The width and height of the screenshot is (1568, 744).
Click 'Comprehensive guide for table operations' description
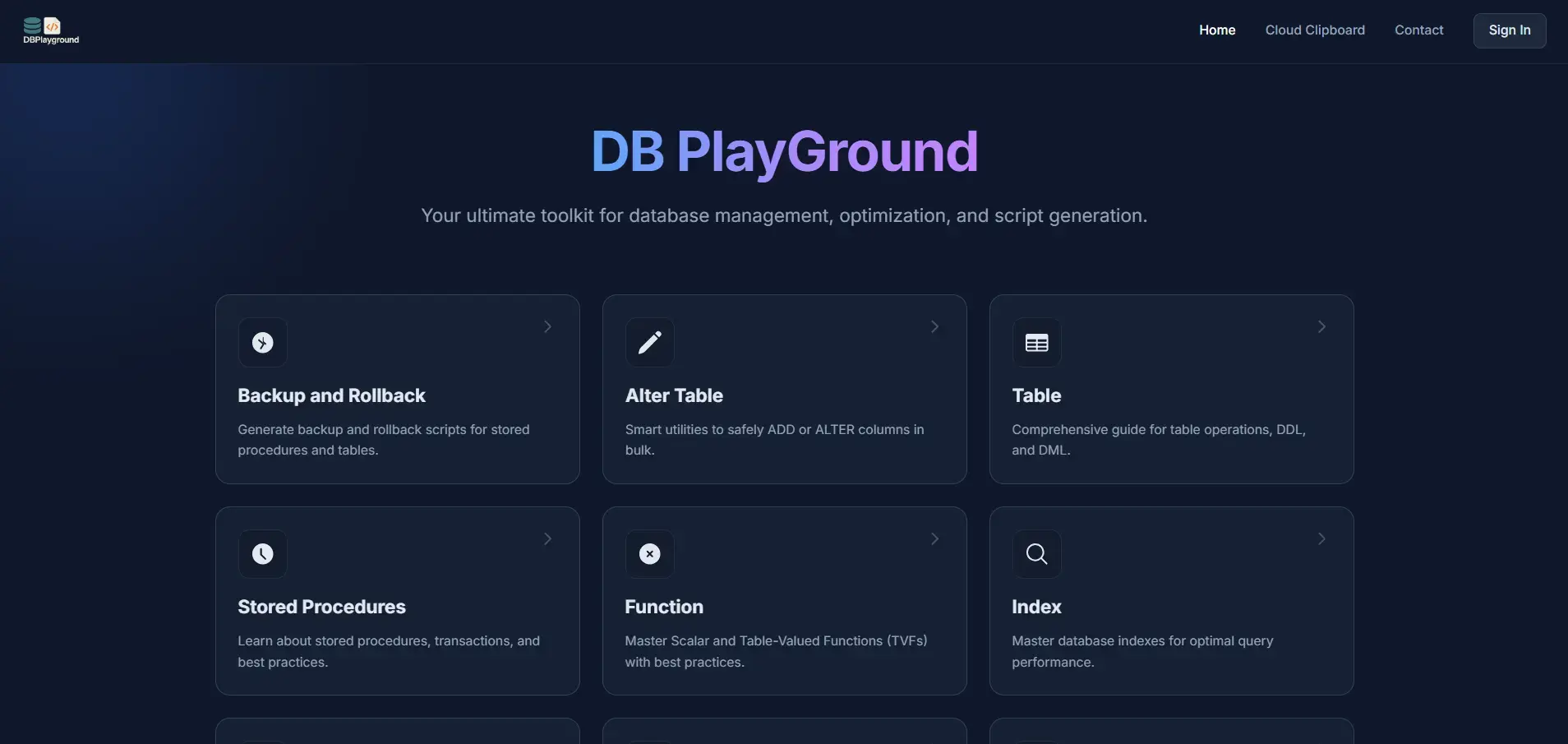point(1159,440)
